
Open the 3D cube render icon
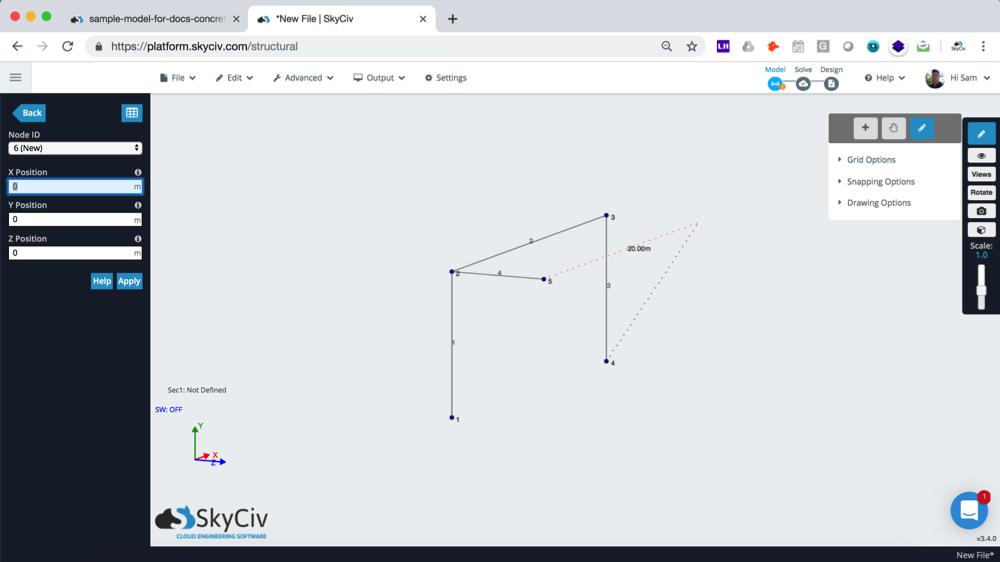tap(981, 230)
